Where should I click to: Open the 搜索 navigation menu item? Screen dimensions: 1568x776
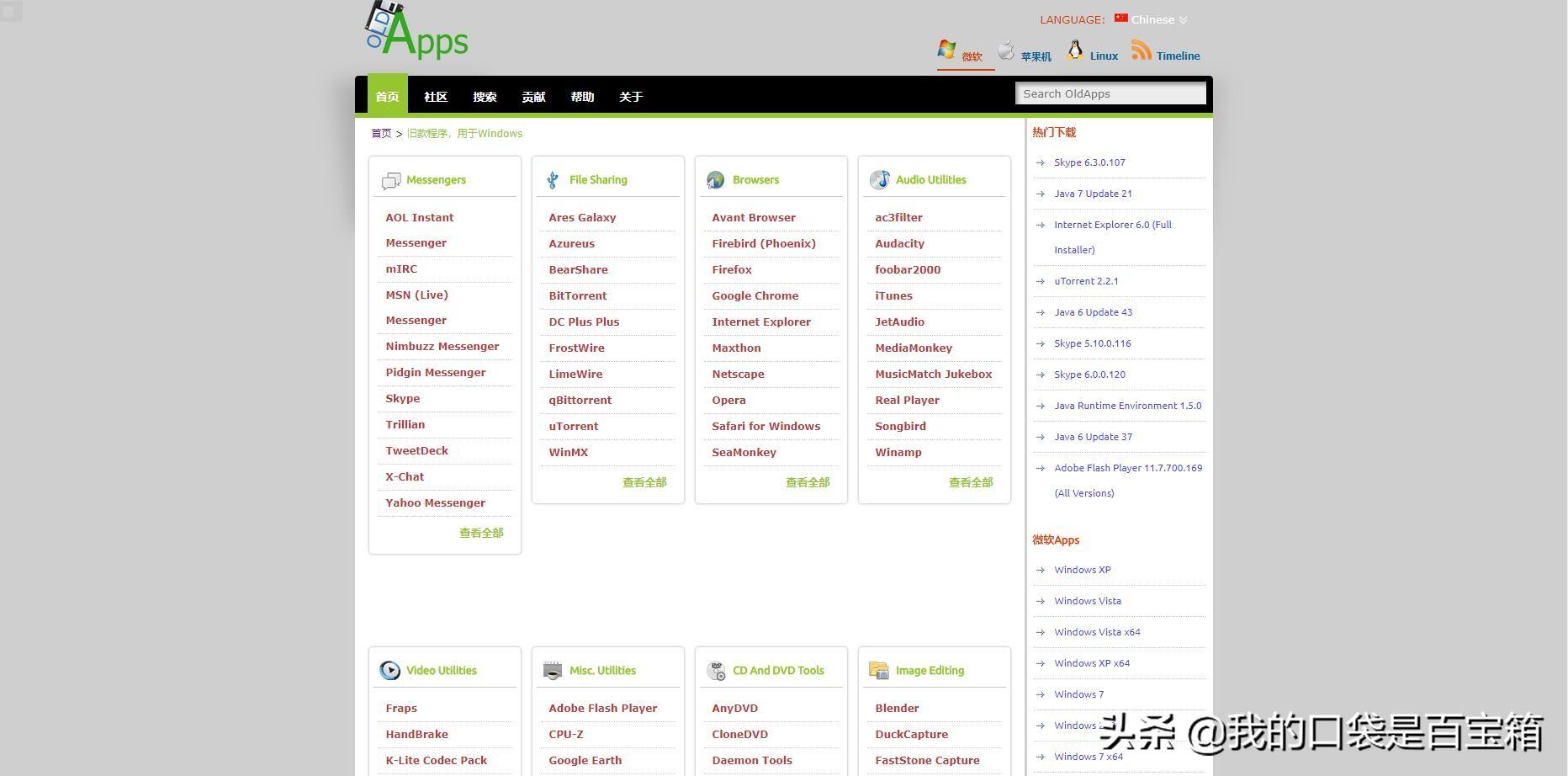[x=485, y=97]
